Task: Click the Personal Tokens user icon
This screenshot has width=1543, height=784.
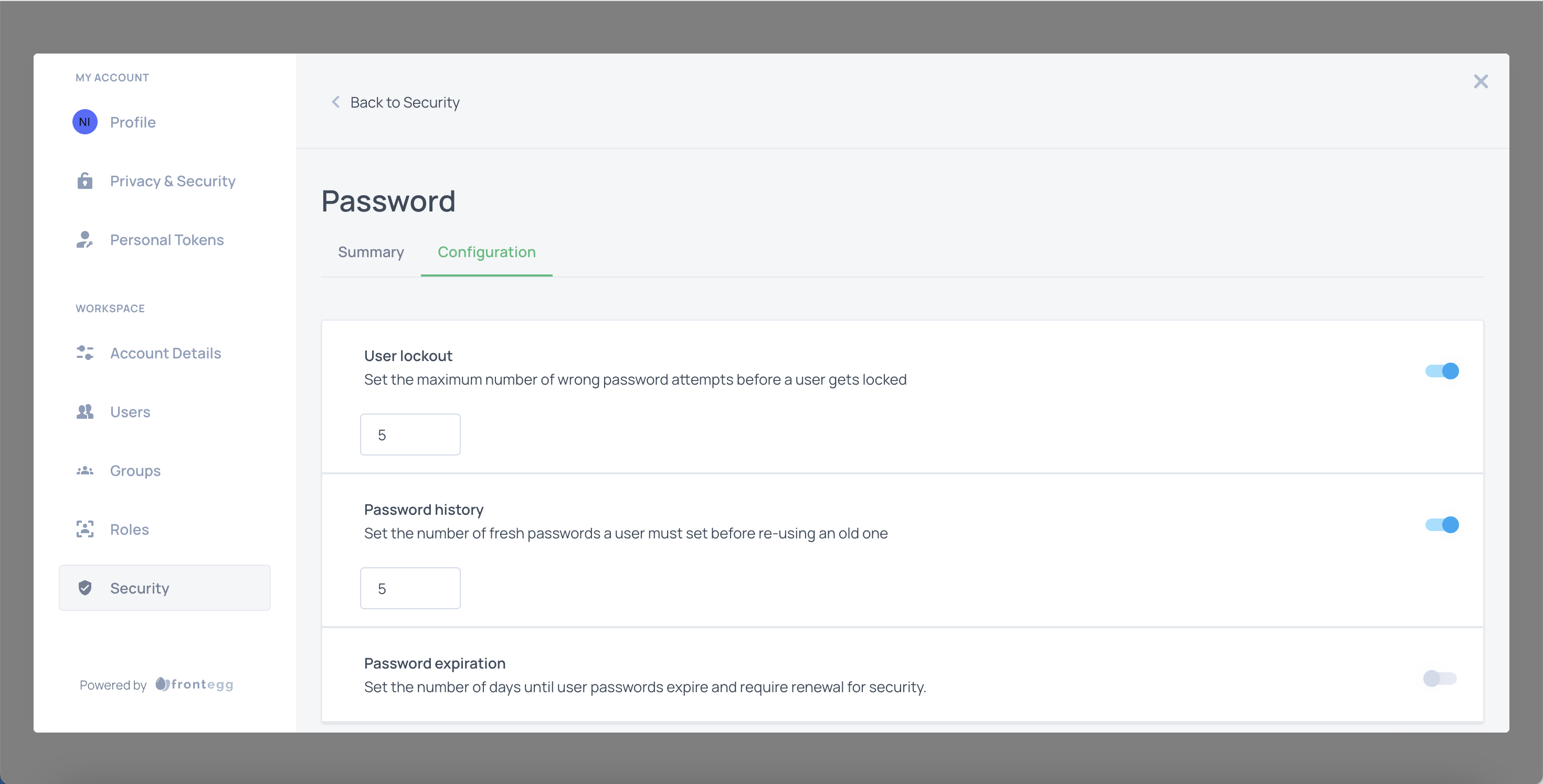Action: (x=85, y=240)
